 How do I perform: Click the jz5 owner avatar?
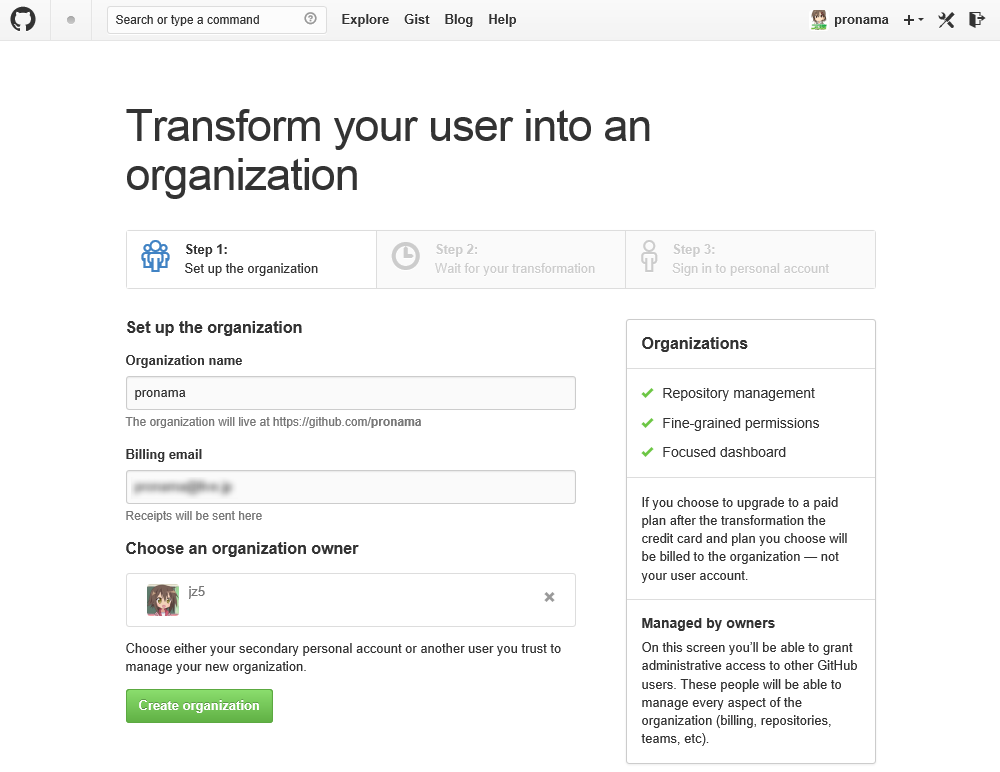click(x=163, y=600)
